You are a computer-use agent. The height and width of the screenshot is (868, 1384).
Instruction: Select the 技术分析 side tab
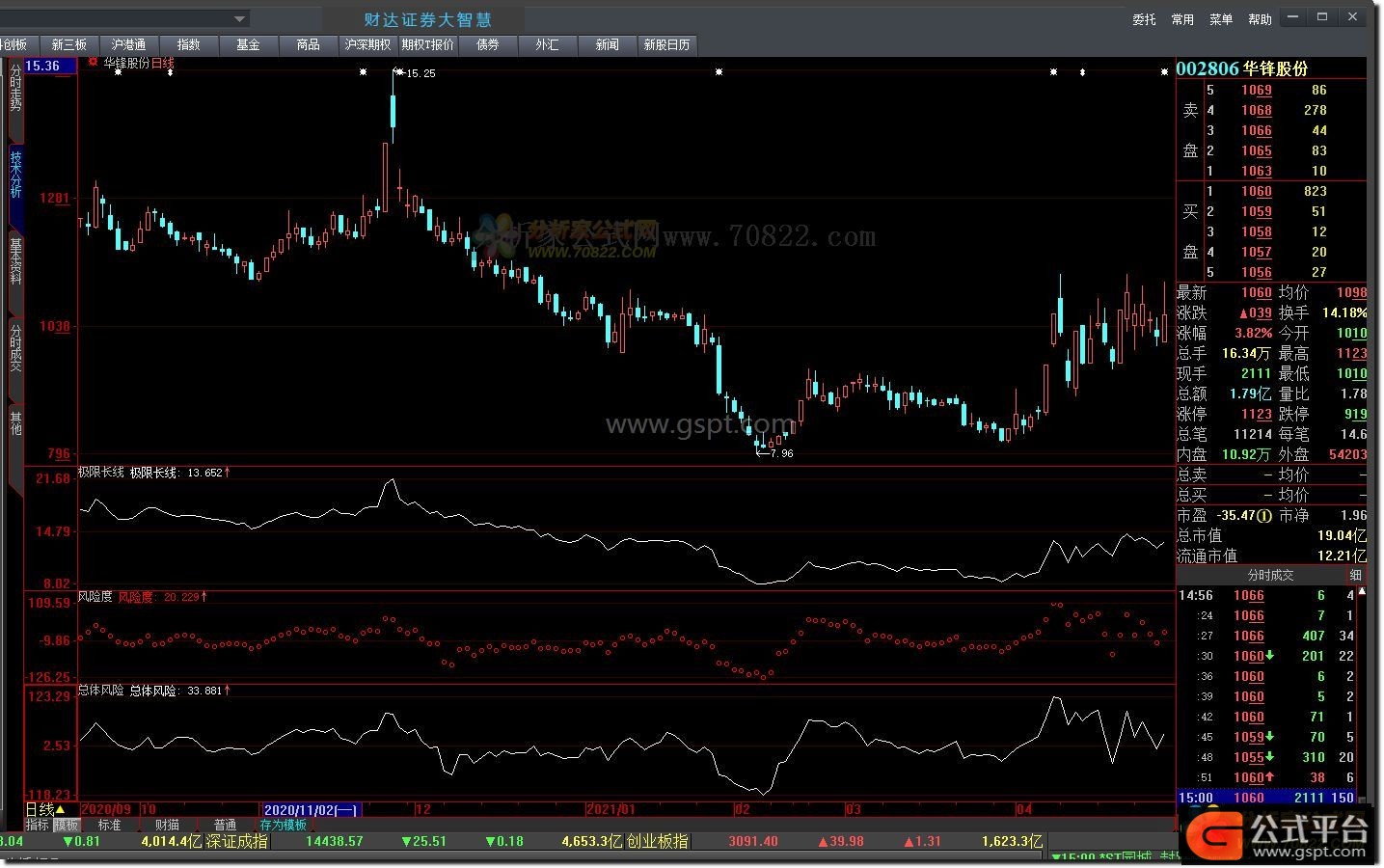(15, 174)
